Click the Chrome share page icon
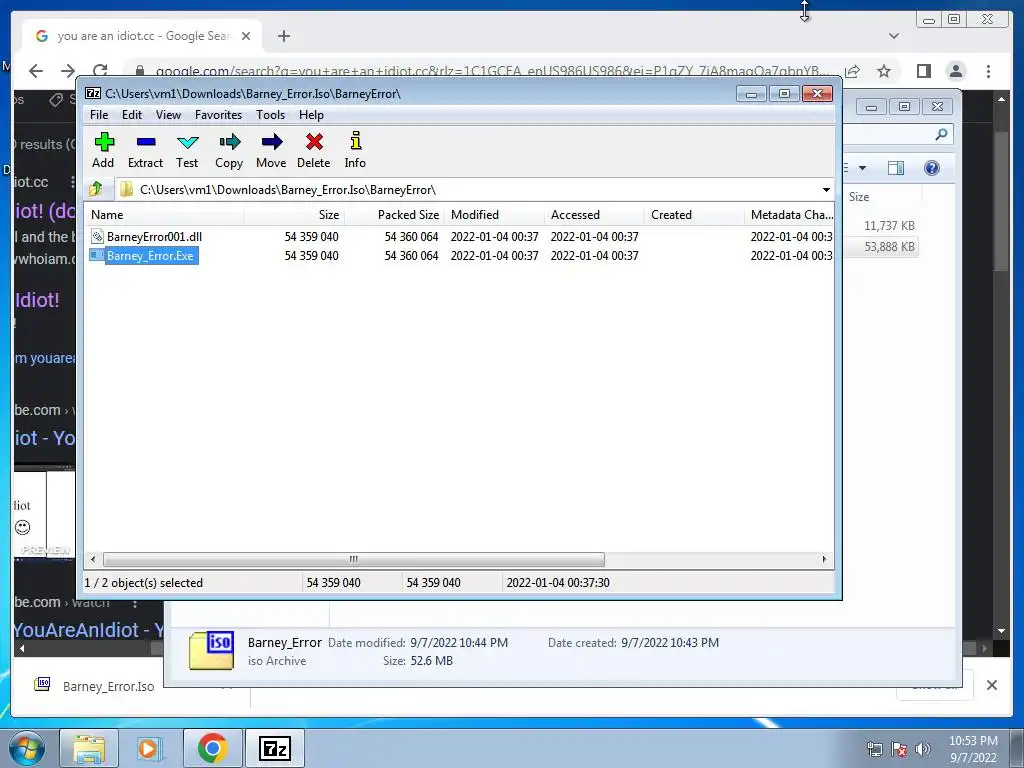The height and width of the screenshot is (768, 1024). tap(852, 71)
